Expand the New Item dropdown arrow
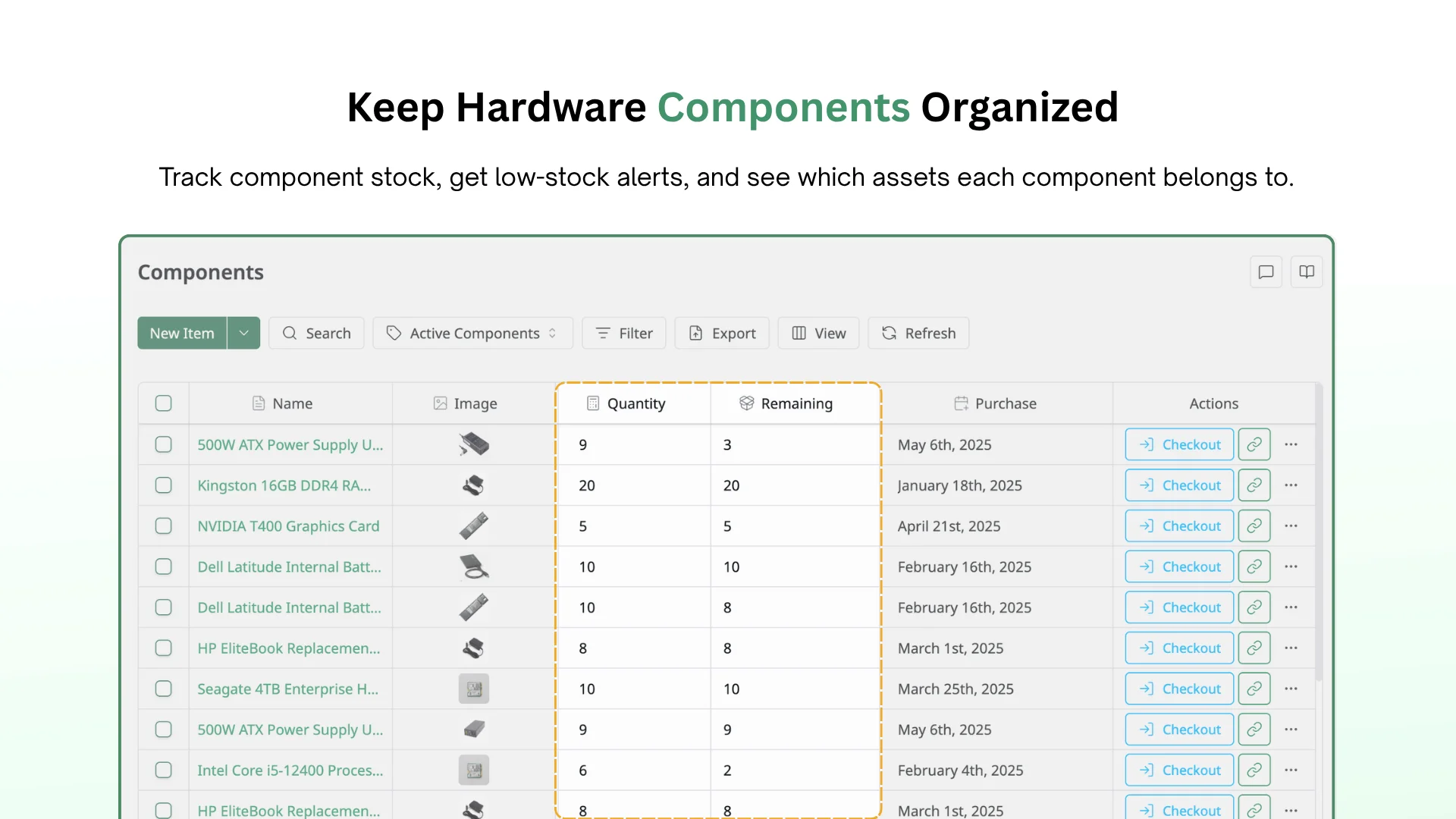 point(244,333)
